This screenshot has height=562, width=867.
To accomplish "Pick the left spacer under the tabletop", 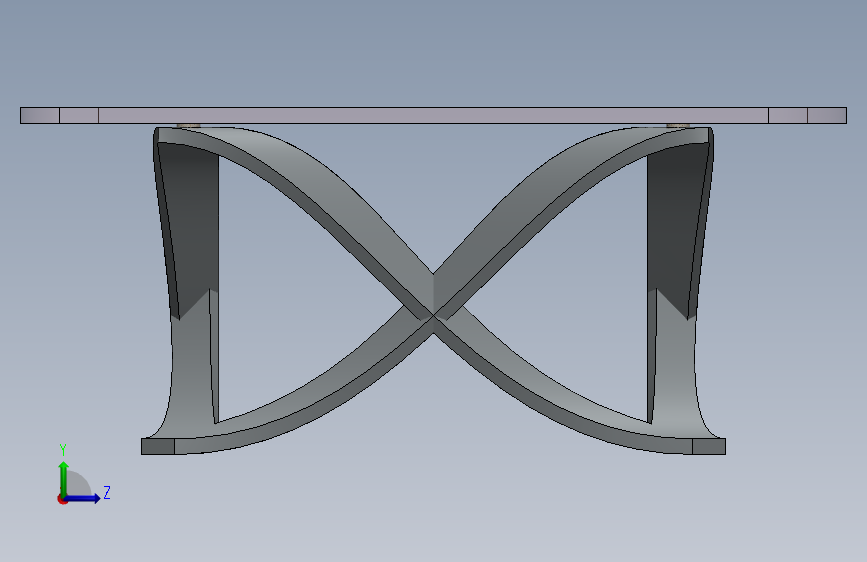I will (189, 126).
